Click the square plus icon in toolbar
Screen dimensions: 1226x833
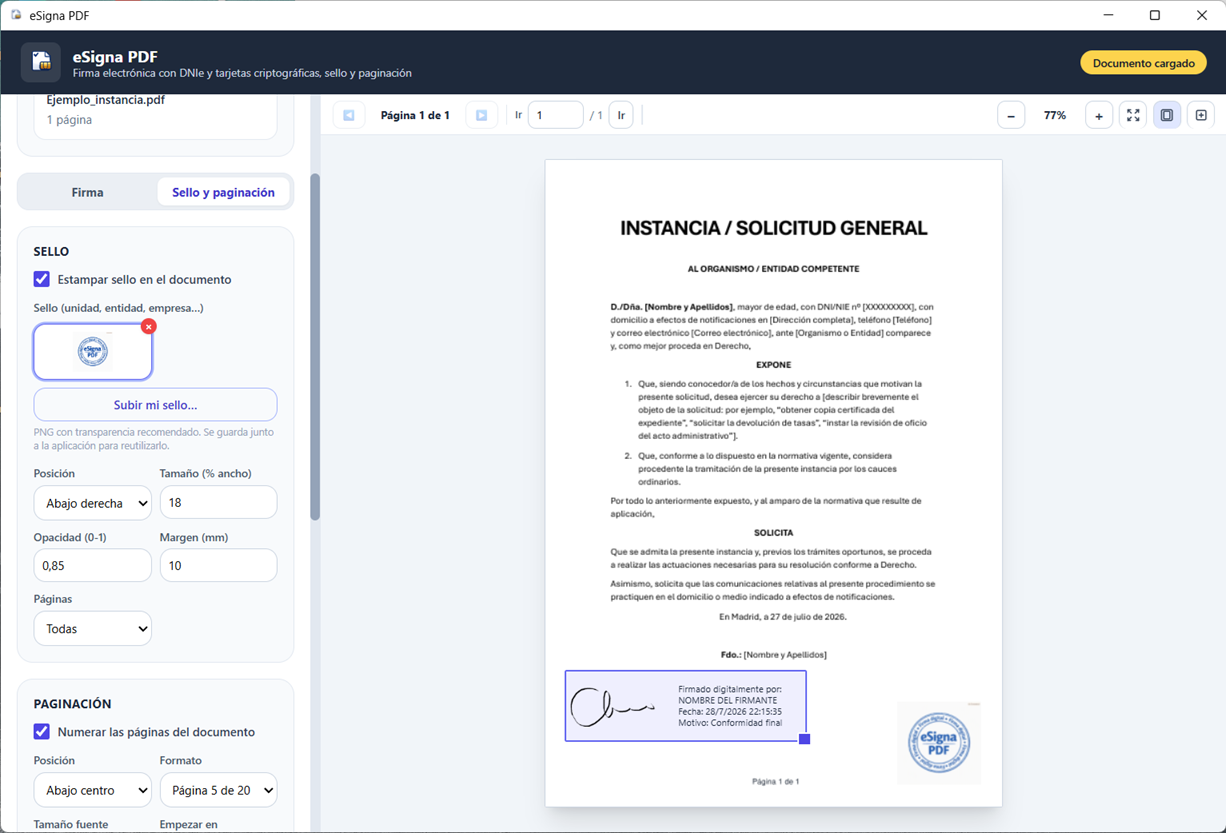coord(1201,115)
